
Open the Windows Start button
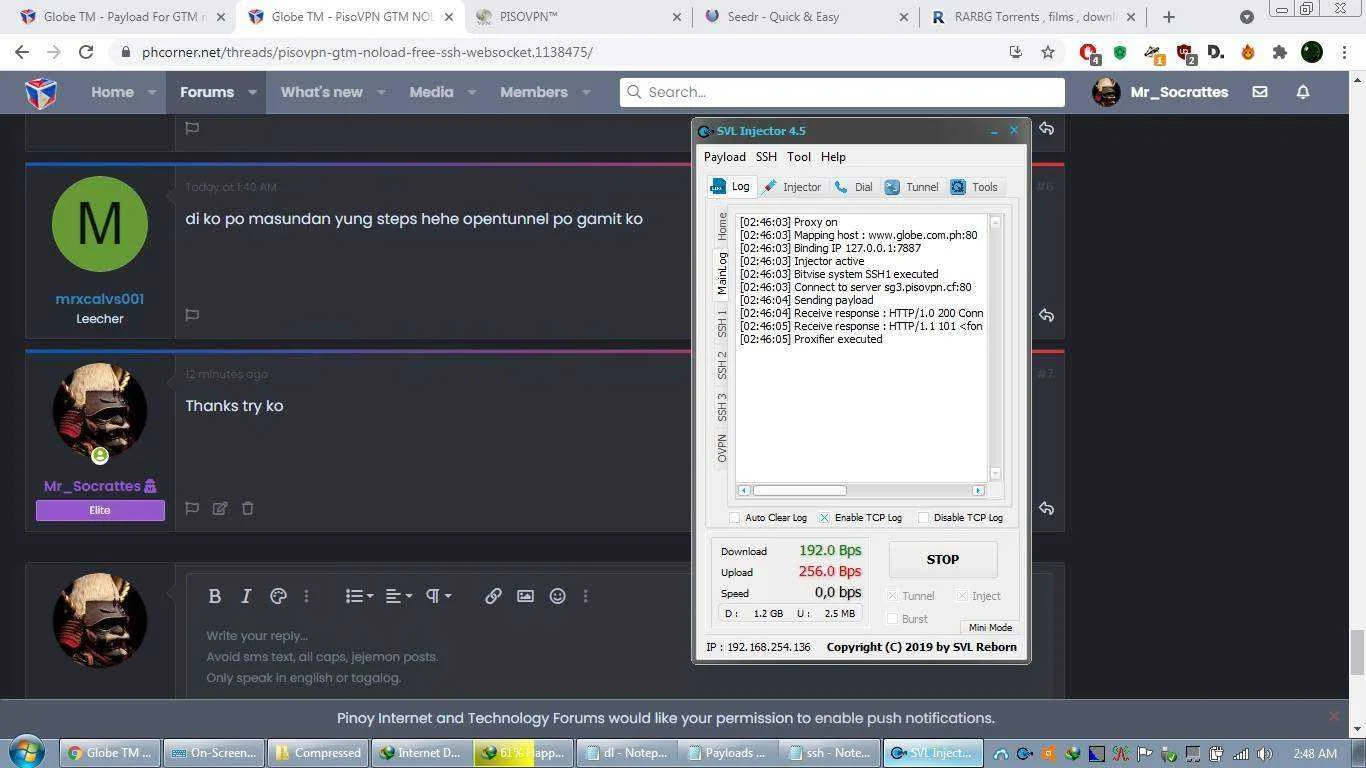pyautogui.click(x=27, y=752)
